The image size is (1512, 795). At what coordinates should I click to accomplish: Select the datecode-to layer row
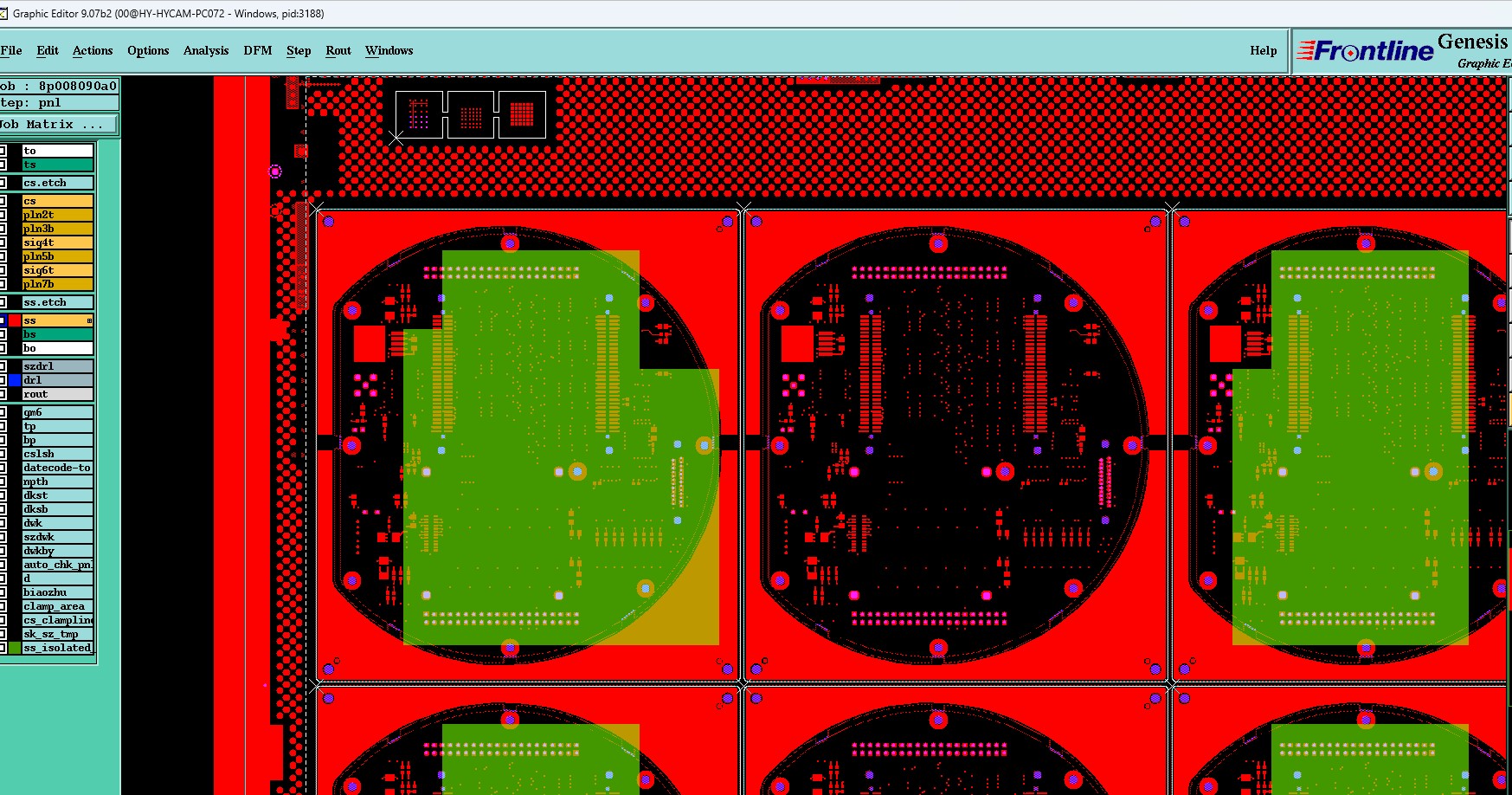[x=57, y=468]
